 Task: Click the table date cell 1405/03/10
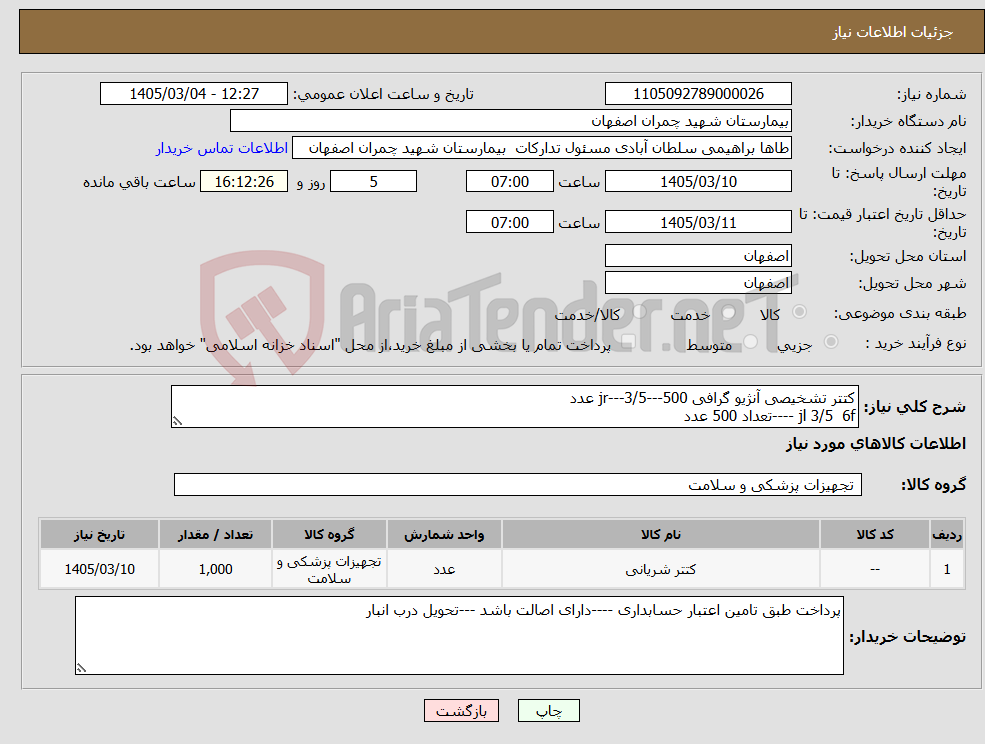99,569
